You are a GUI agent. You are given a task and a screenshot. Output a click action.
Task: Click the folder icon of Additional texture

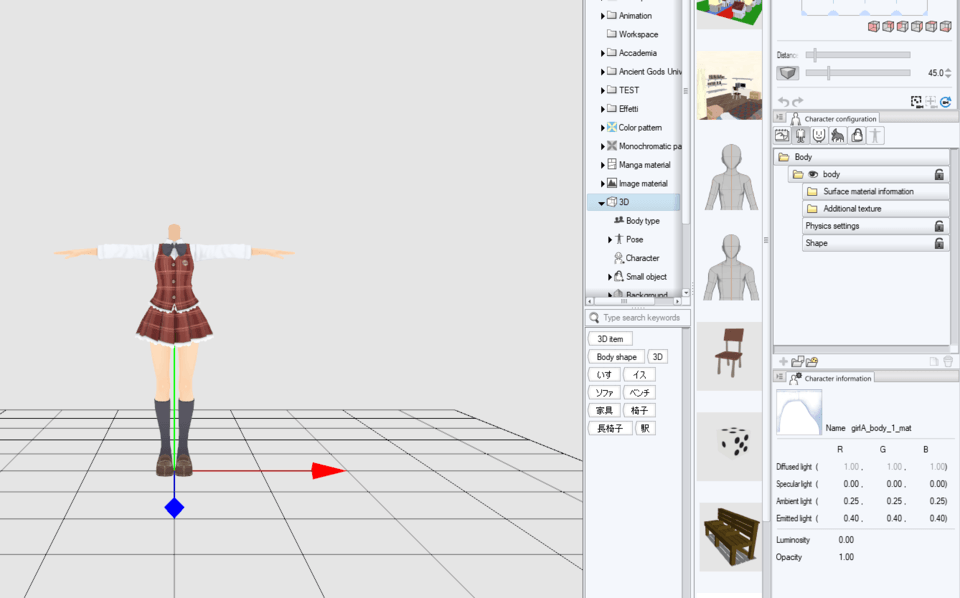click(x=812, y=209)
